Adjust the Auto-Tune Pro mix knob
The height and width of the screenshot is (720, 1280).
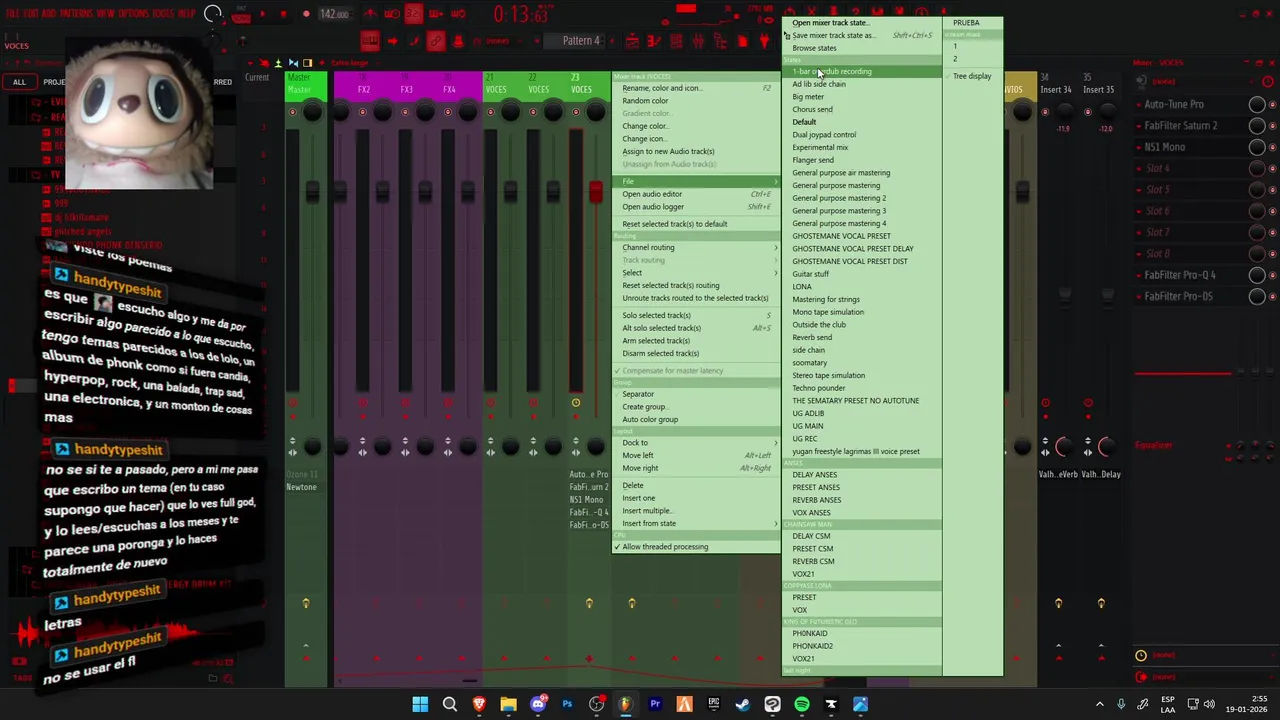click(x=1257, y=104)
